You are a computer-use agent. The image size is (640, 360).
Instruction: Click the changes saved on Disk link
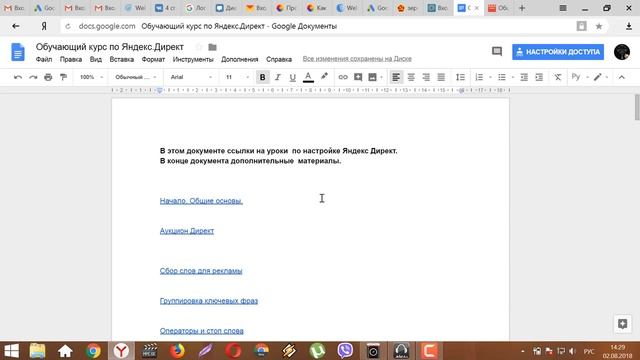357,59
